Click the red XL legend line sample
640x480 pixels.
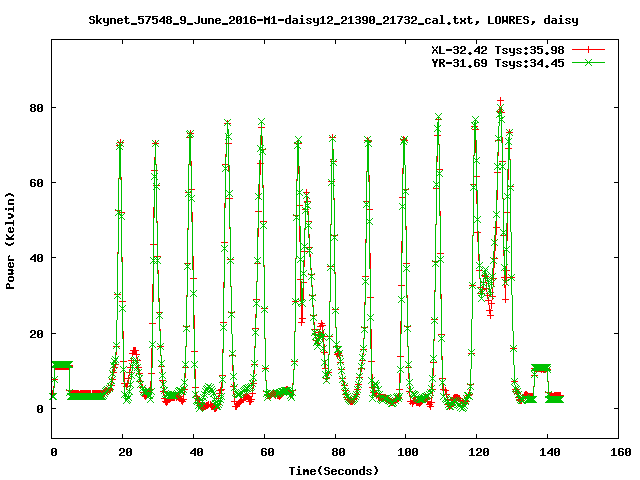coord(588,50)
